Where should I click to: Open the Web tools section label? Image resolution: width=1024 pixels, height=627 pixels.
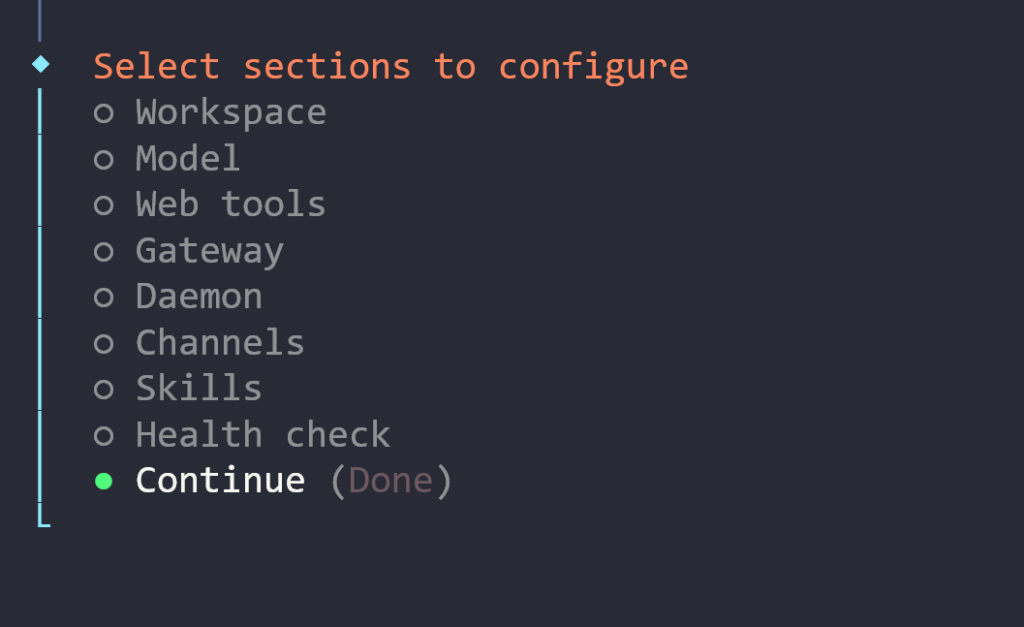(231, 204)
